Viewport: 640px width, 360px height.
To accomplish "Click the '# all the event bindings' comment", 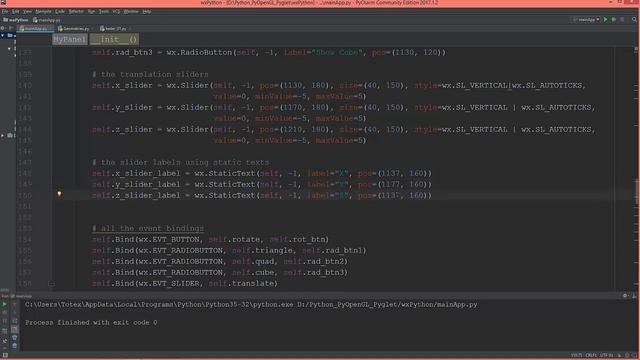I will (148, 228).
